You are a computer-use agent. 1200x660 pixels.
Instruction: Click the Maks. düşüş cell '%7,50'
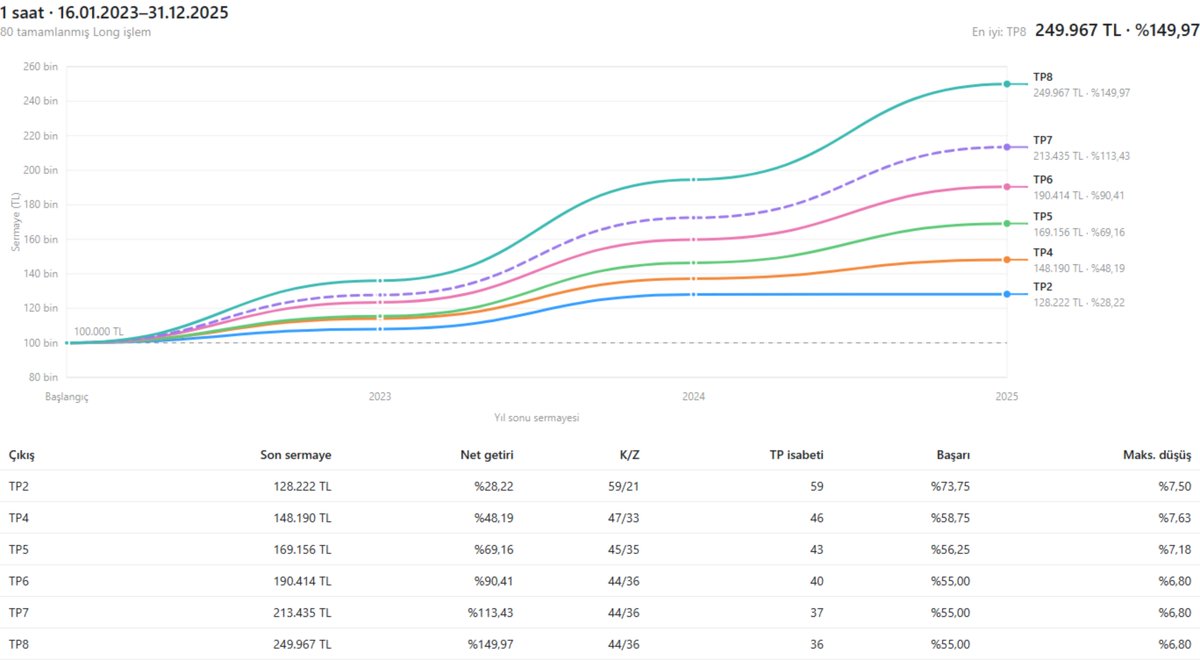1175,486
